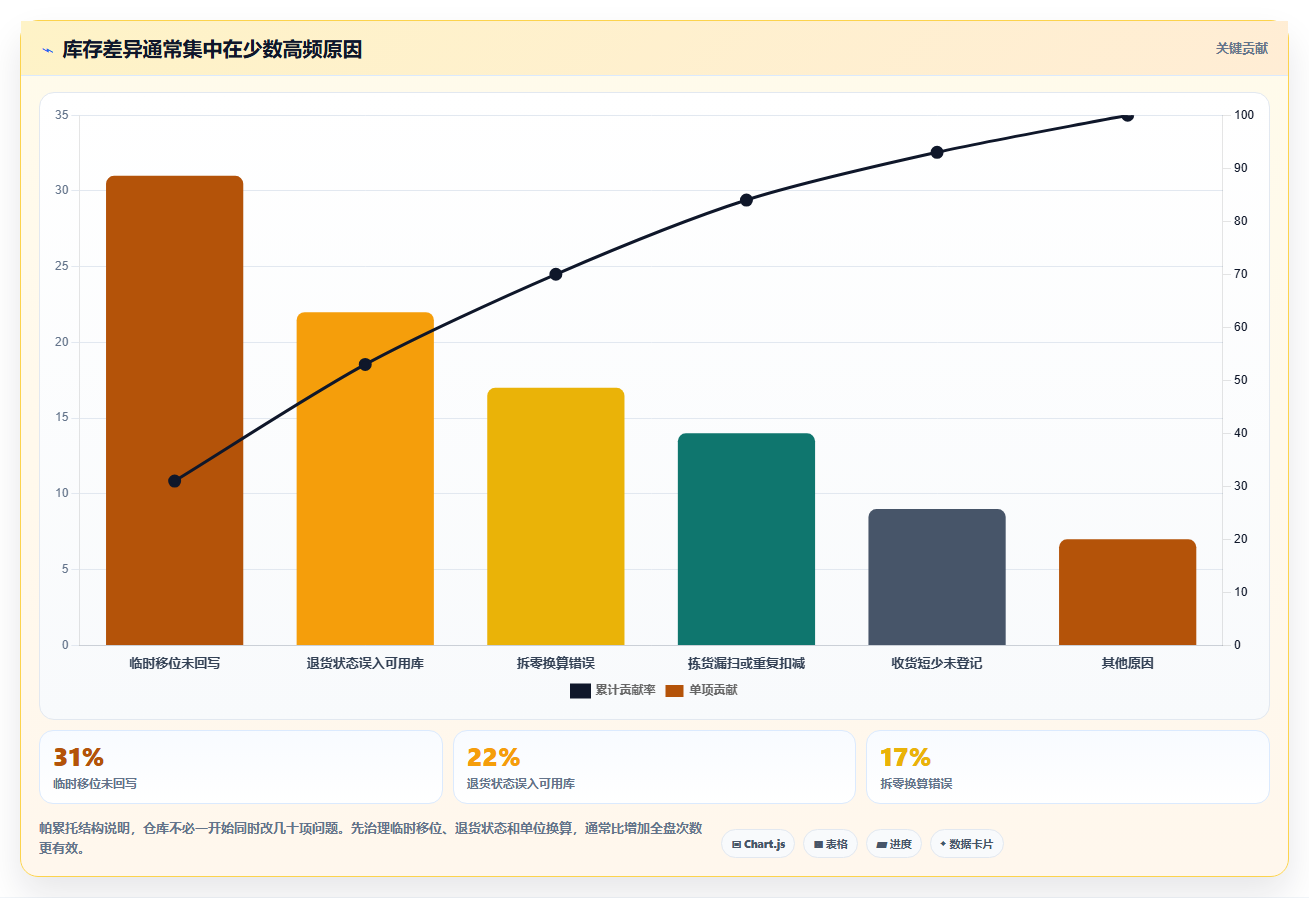1309x898 pixels.
Task: Select the 拆零换算错误 bar
Action: [556, 516]
